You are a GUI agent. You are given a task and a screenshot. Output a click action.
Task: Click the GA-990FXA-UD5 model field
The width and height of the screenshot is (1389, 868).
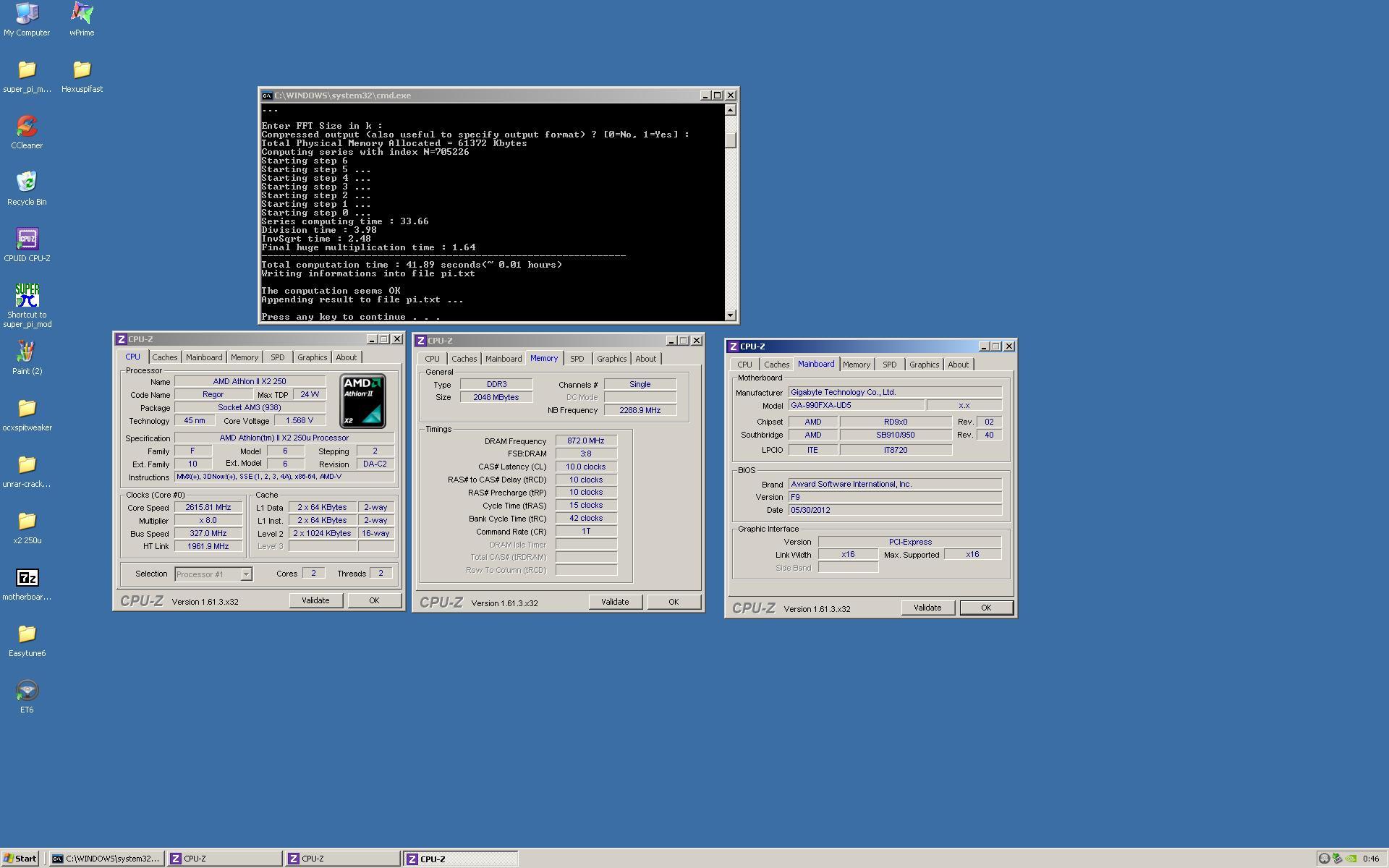pos(857,405)
